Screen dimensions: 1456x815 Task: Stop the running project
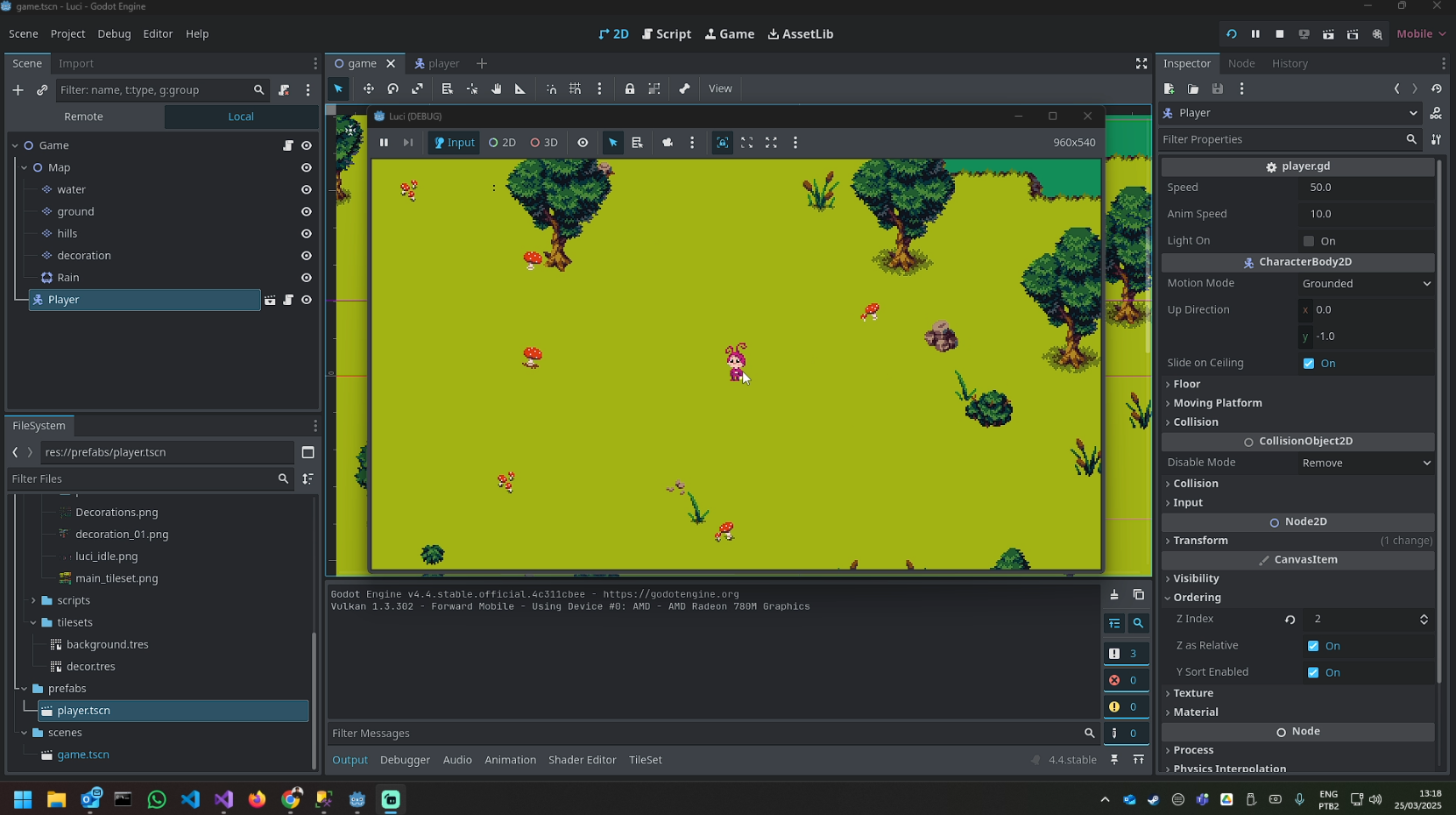[1279, 34]
